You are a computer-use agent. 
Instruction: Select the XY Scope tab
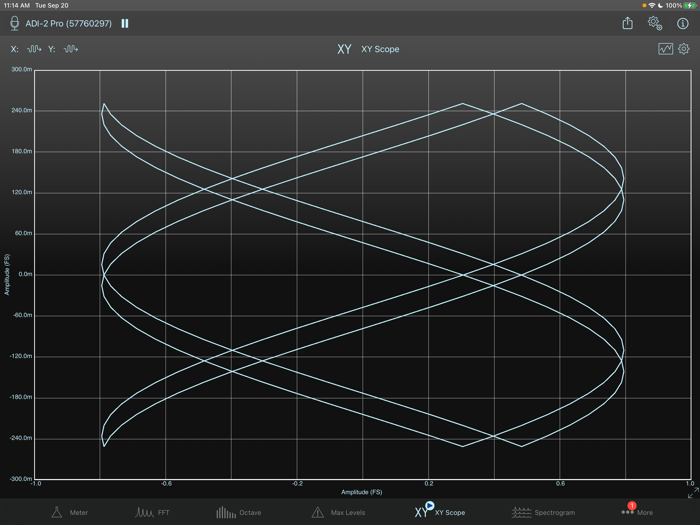(440, 511)
